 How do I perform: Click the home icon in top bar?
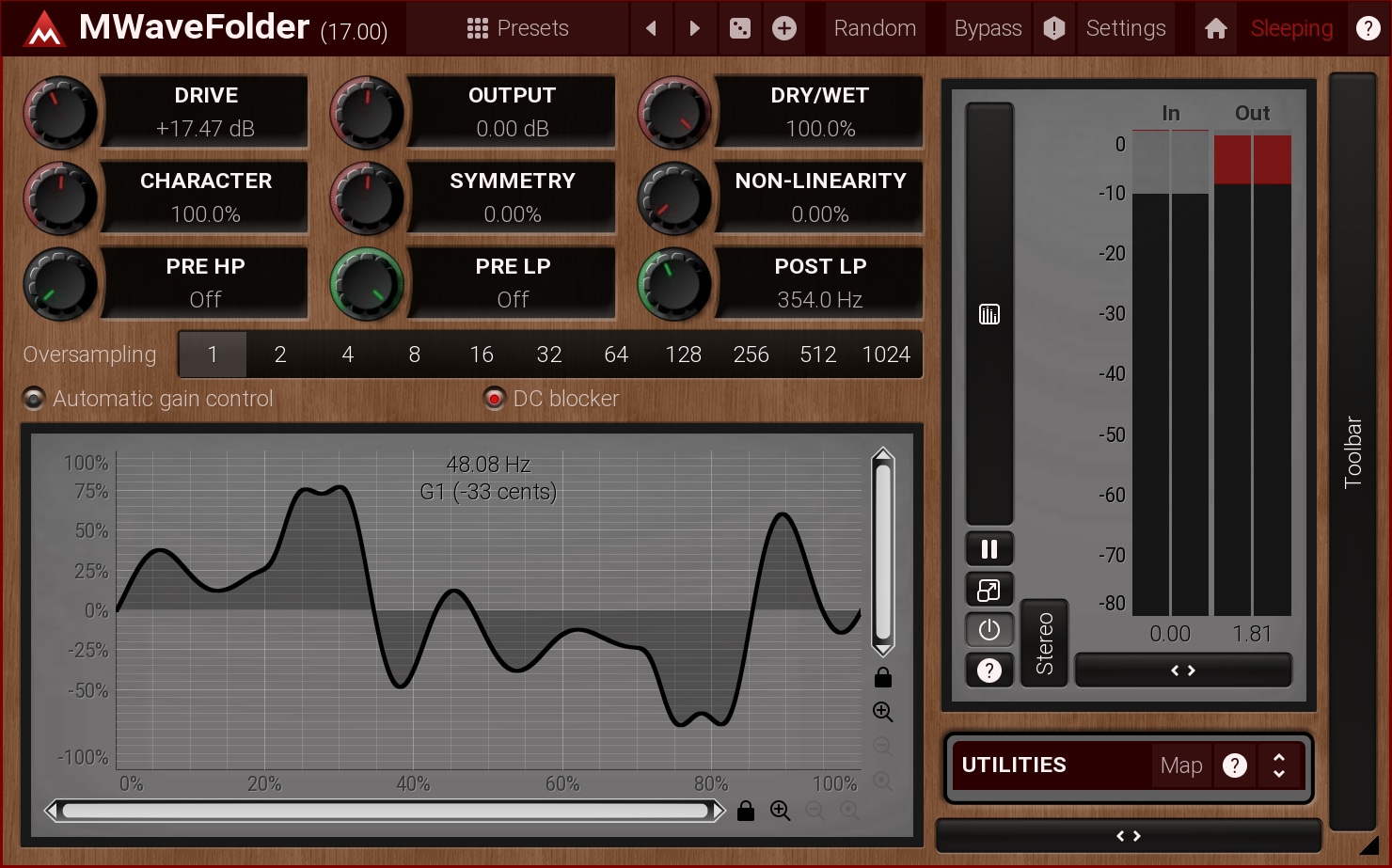tap(1215, 28)
